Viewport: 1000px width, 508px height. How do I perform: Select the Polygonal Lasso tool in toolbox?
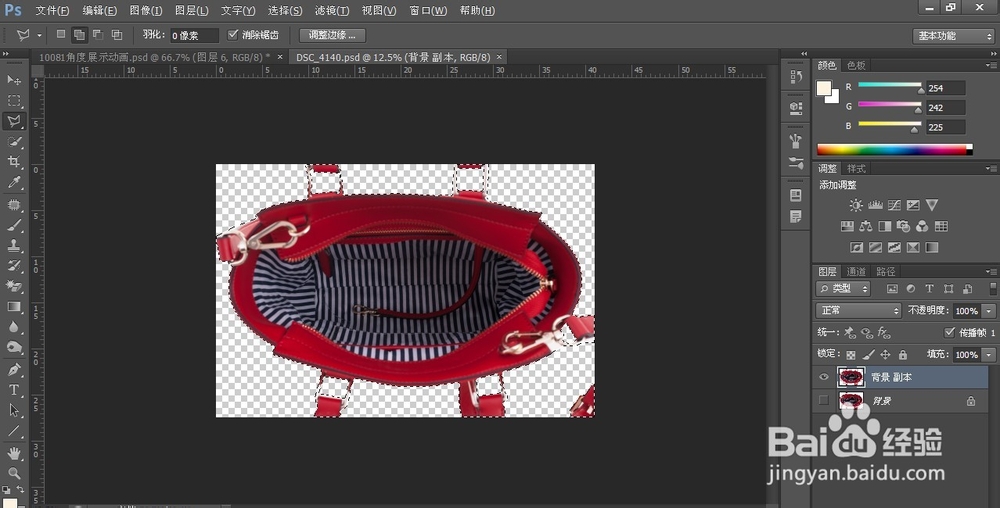tap(14, 121)
